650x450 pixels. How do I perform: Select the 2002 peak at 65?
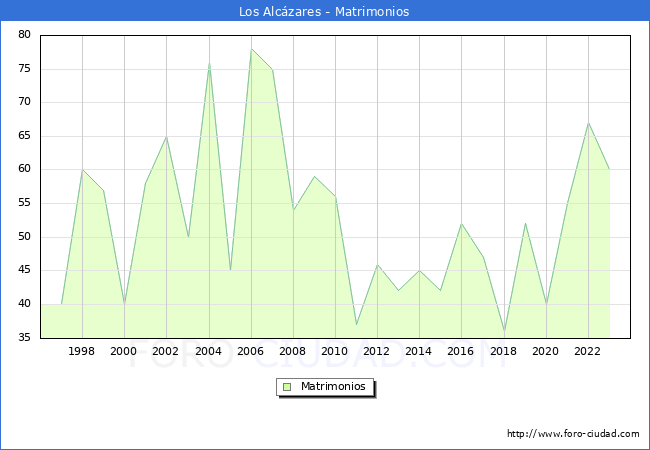166,136
